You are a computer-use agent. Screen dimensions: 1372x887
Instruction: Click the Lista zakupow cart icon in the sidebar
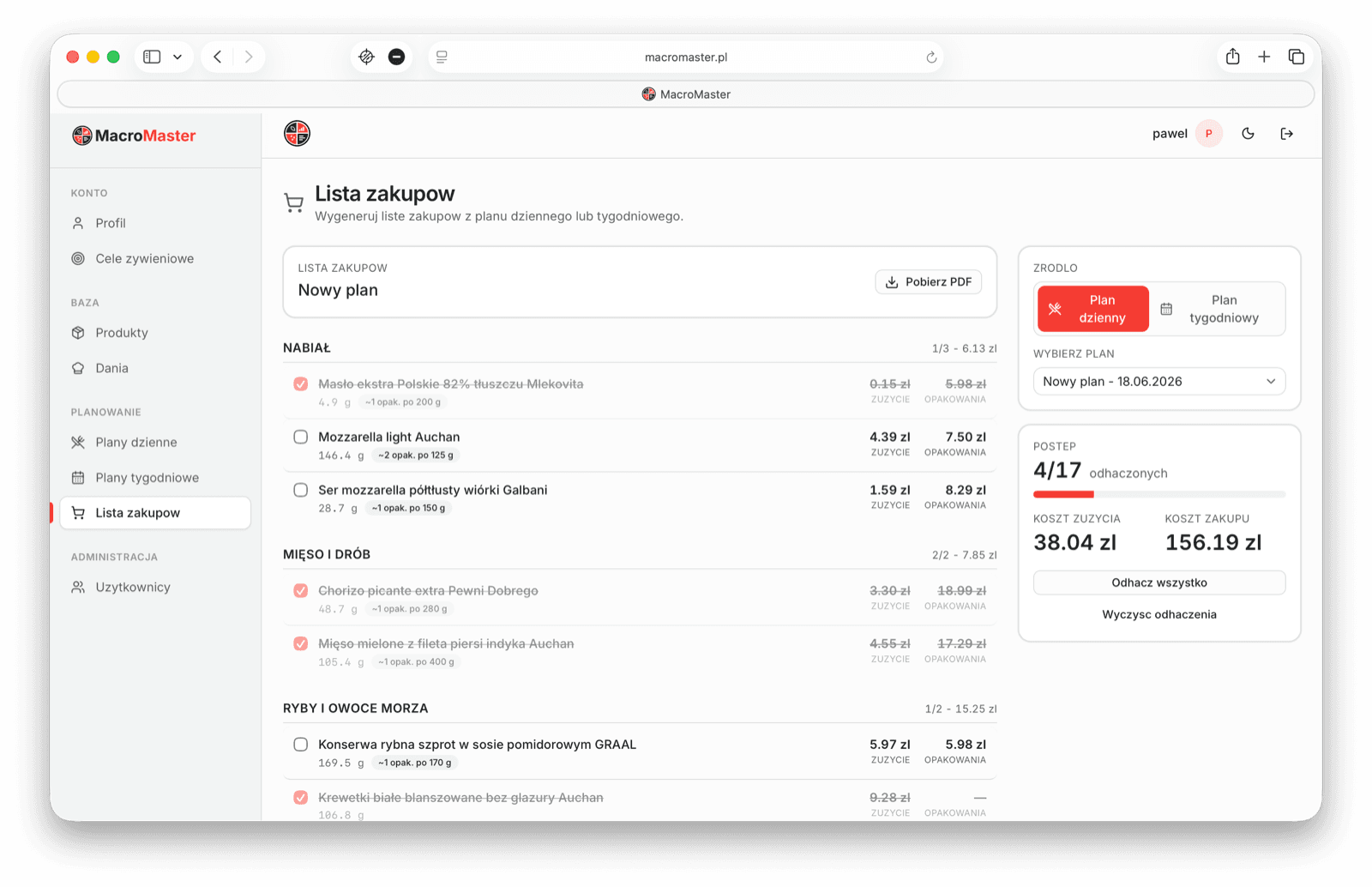tap(78, 513)
